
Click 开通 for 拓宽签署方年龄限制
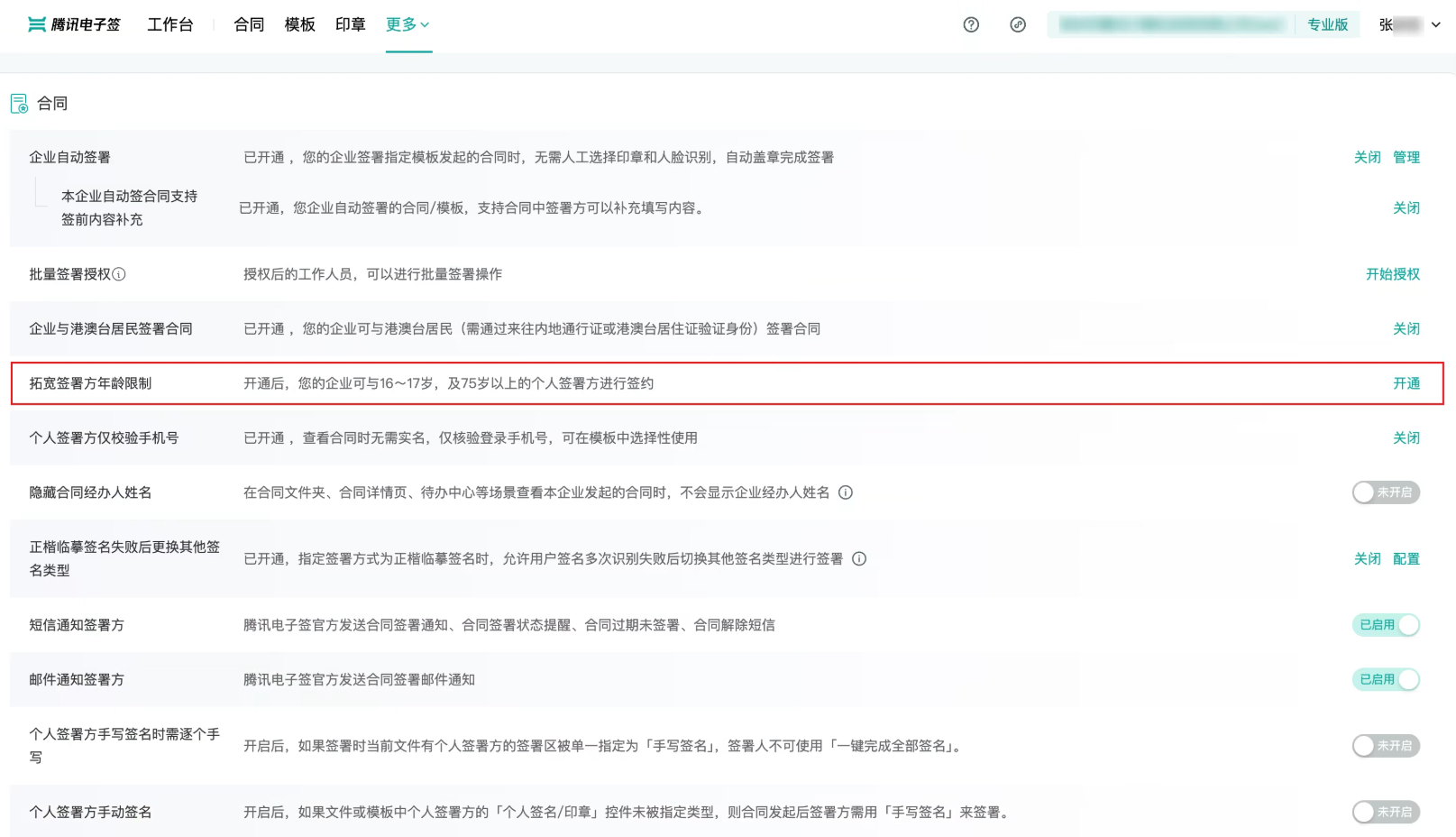1406,383
